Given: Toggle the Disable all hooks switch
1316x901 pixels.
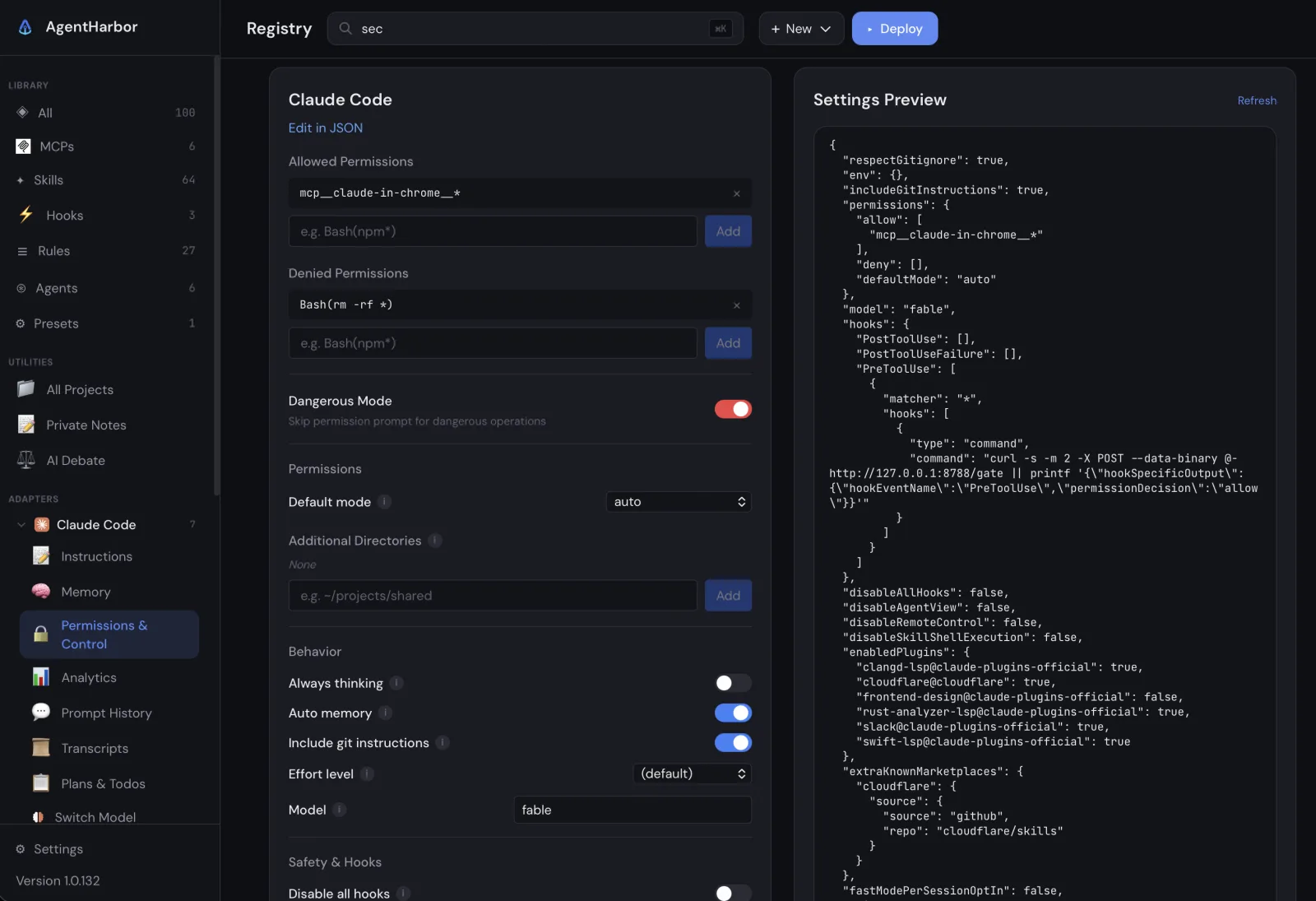Looking at the screenshot, I should [x=733, y=893].
